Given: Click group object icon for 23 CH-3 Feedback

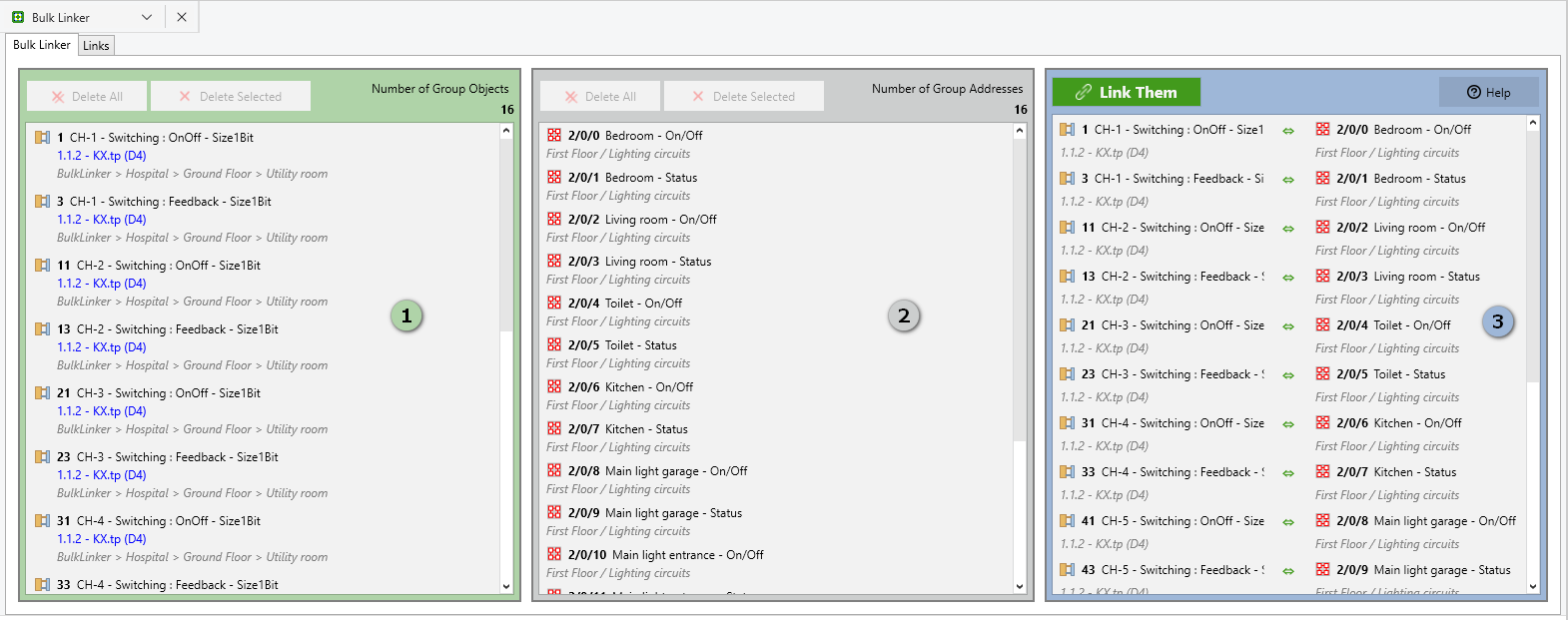Looking at the screenshot, I should tap(42, 457).
